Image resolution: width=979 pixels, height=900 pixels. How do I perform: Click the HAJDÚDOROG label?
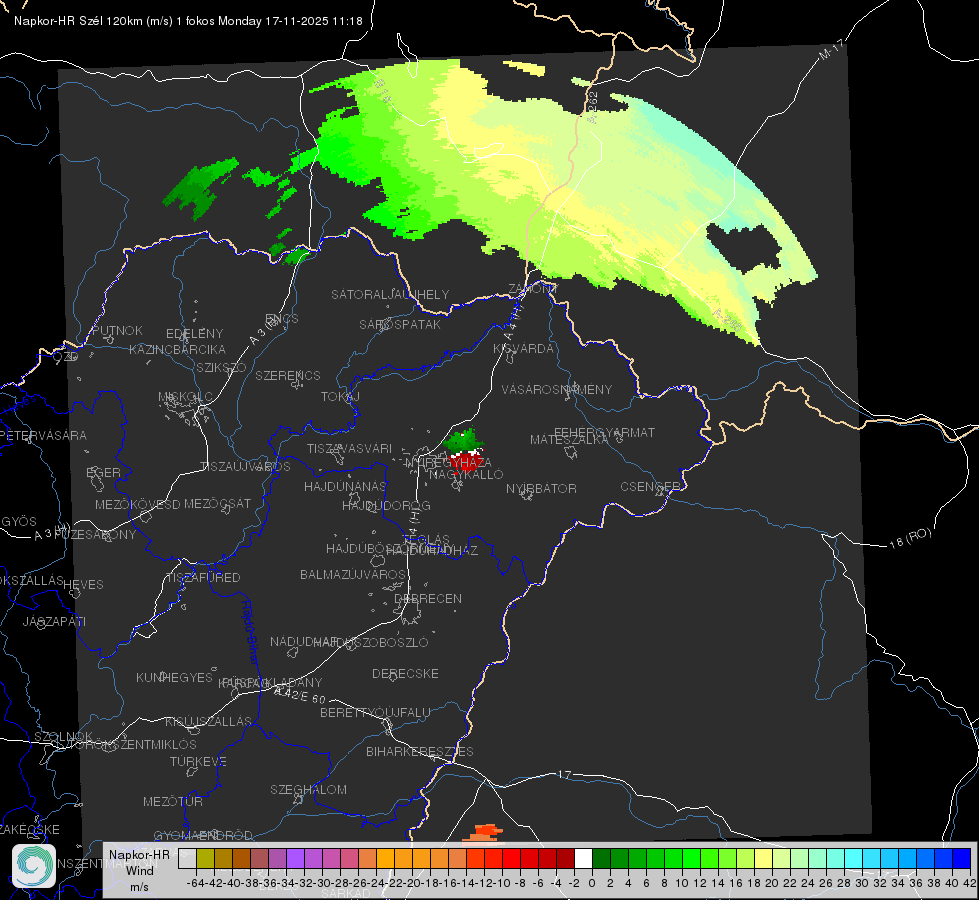(x=386, y=505)
